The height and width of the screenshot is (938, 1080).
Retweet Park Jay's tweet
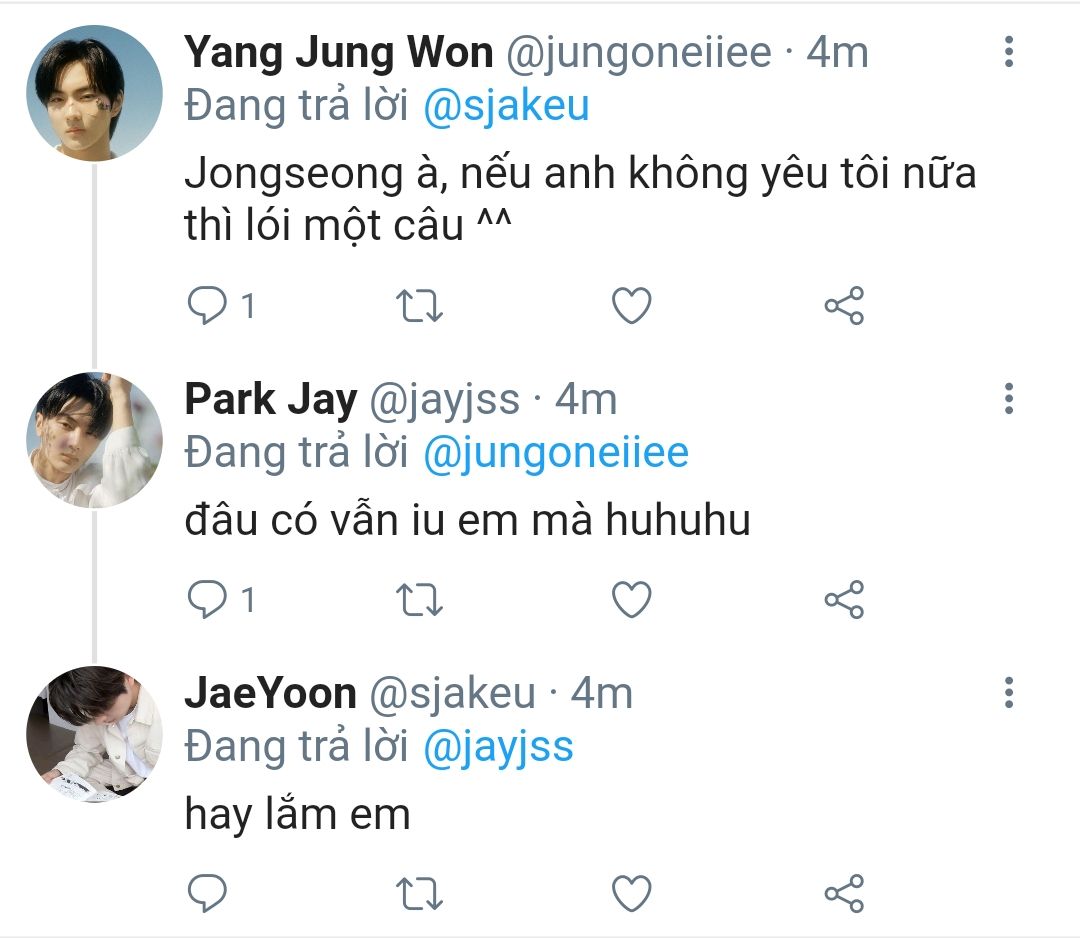pos(420,599)
